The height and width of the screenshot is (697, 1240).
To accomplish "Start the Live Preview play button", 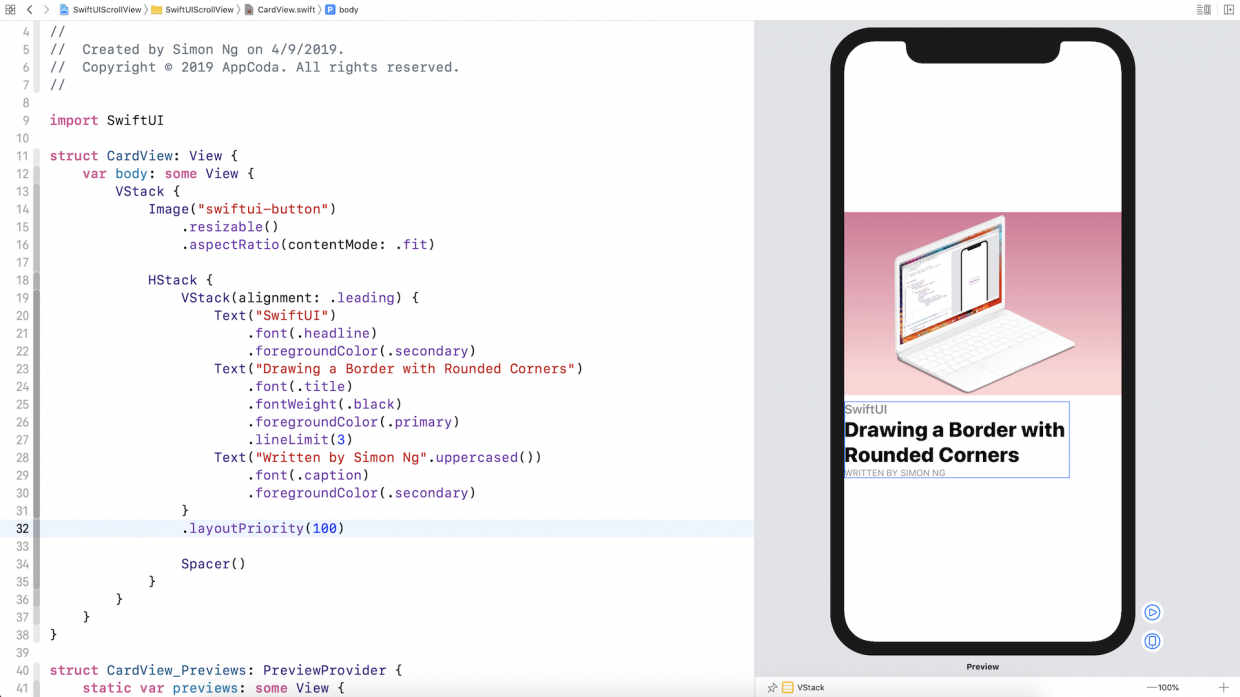I will [1152, 612].
